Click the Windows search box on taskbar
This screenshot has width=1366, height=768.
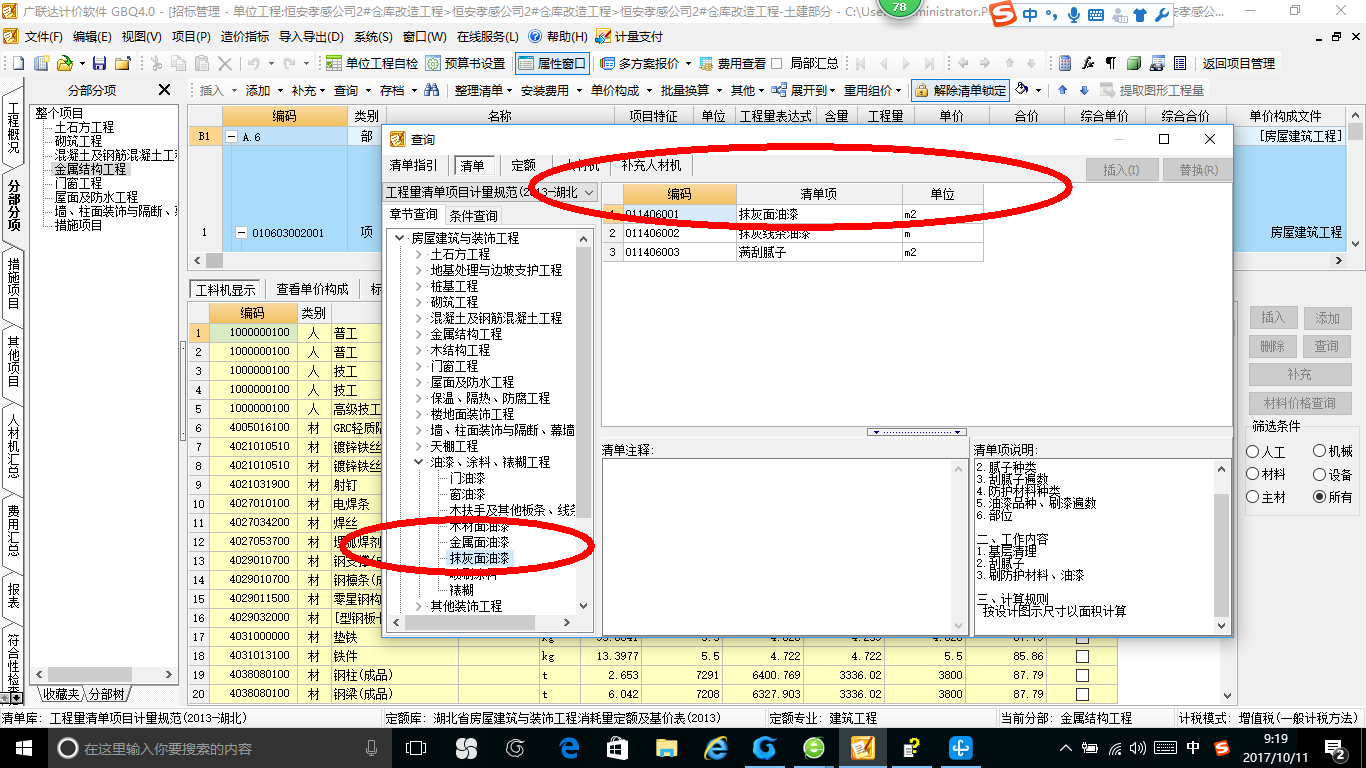(217, 748)
